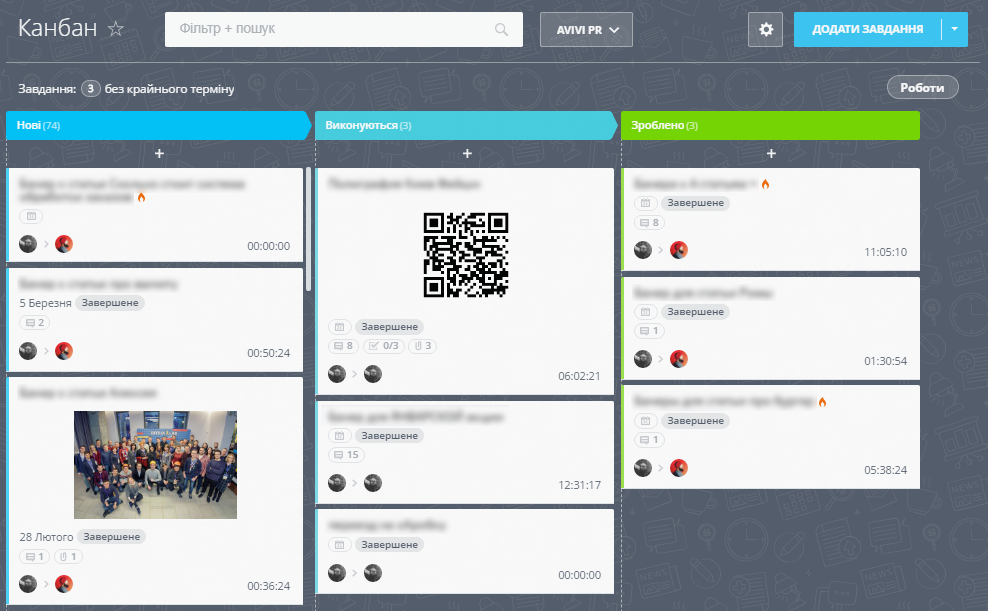Click the Завершене badge on the 01:30:54 card

click(x=696, y=312)
